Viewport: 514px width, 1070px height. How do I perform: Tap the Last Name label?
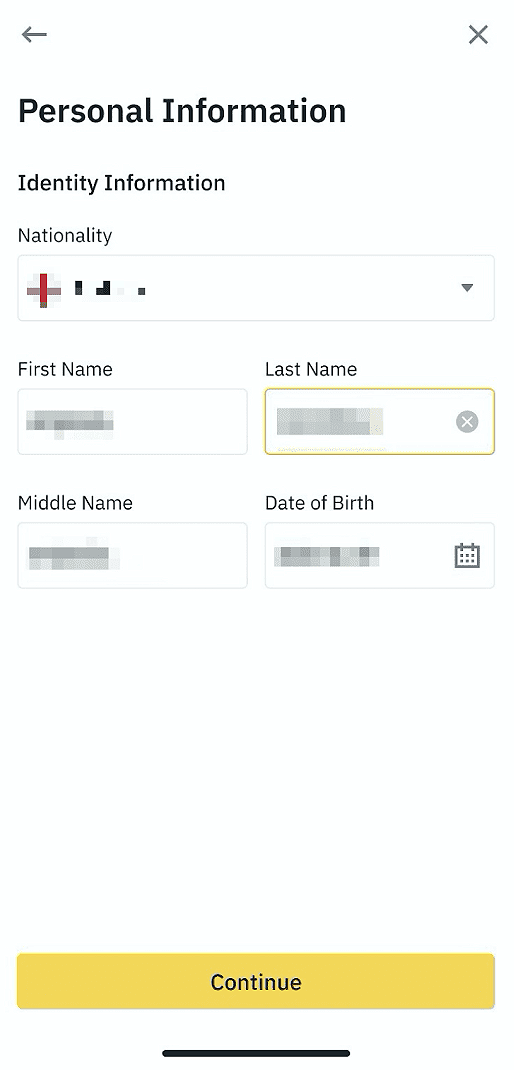tap(311, 369)
